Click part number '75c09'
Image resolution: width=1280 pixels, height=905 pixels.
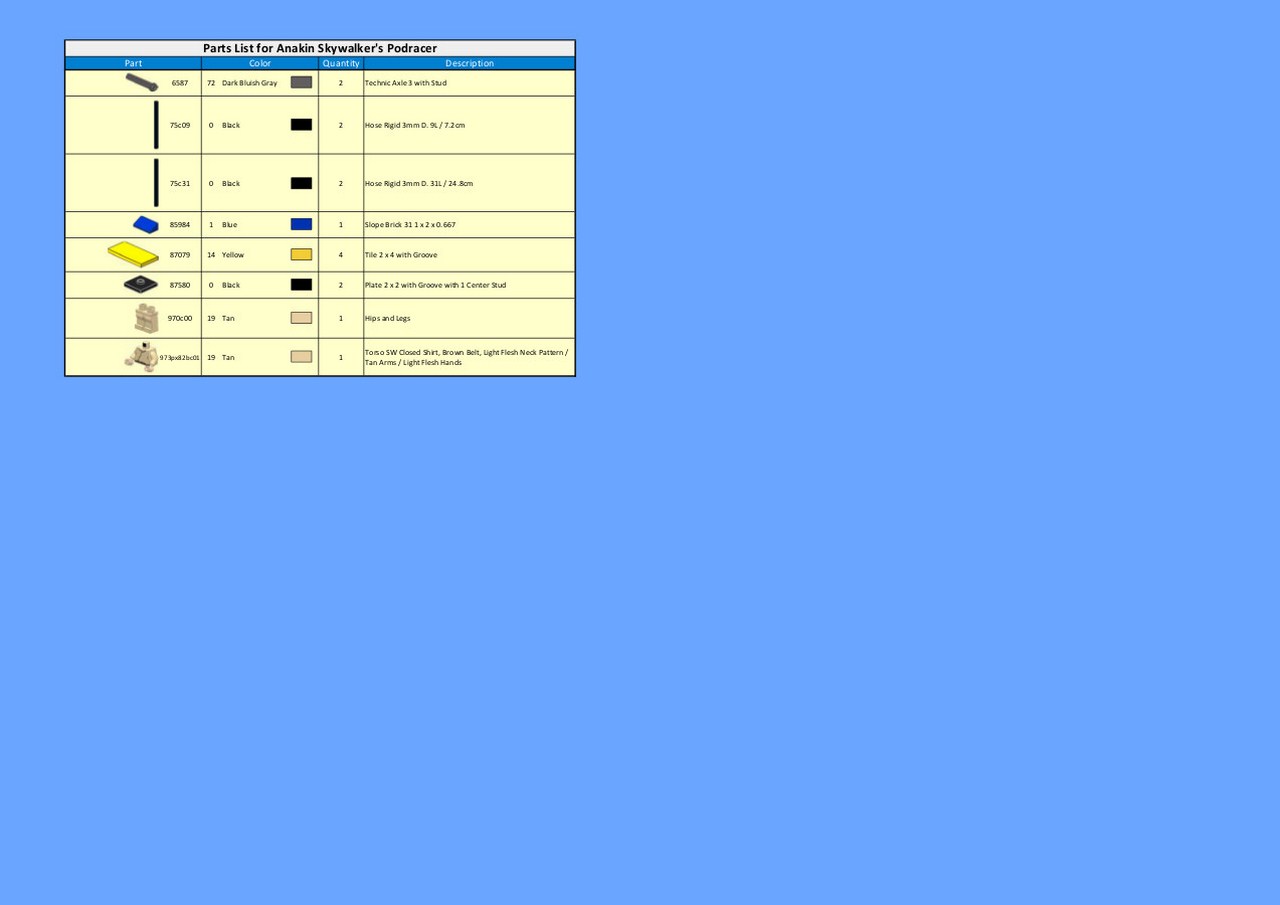click(180, 125)
